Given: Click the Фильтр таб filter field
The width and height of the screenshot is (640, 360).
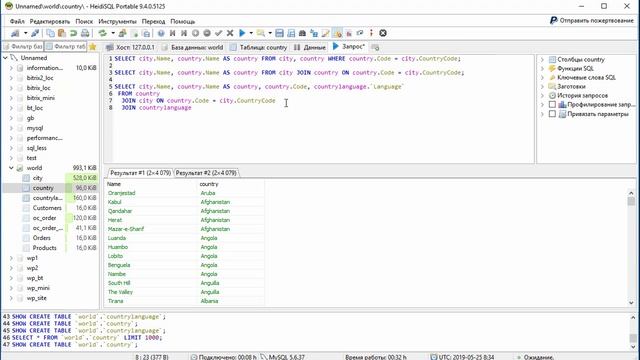Looking at the screenshot, I should tap(66, 47).
